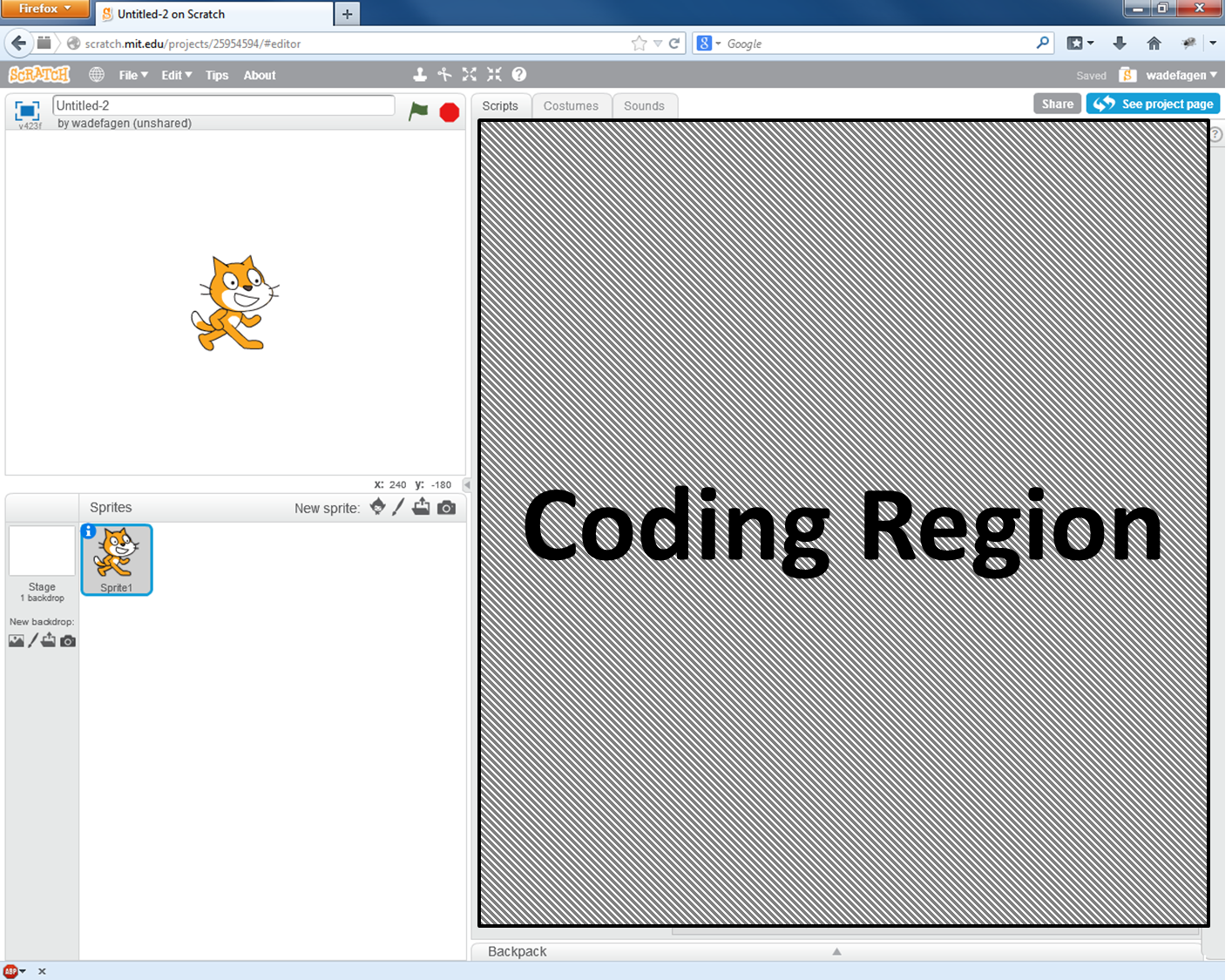Screen dimensions: 1232x980
Task: Select the Duplicate stamp tool
Action: pos(419,75)
